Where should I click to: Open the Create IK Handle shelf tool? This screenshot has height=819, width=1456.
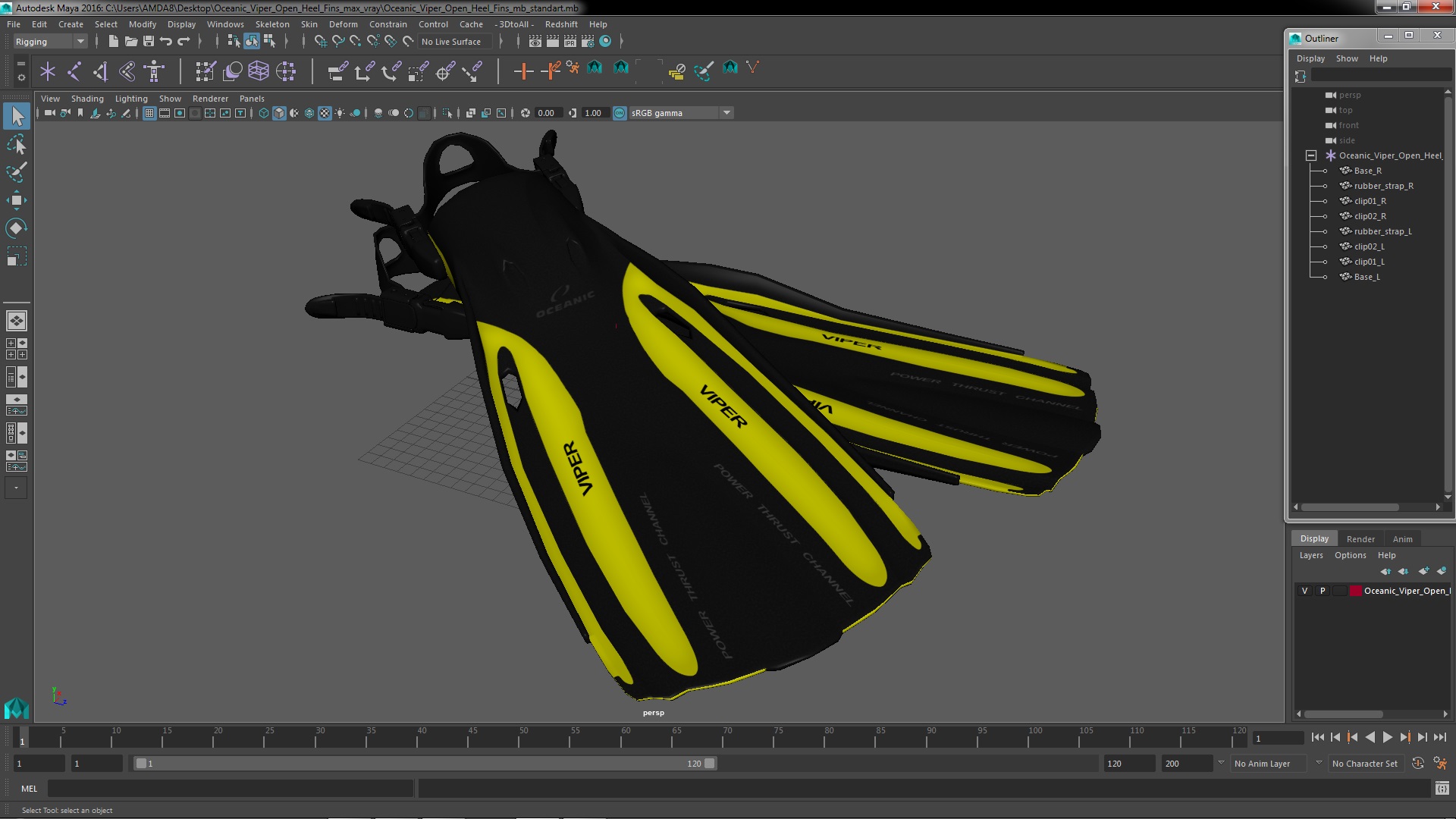[101, 71]
